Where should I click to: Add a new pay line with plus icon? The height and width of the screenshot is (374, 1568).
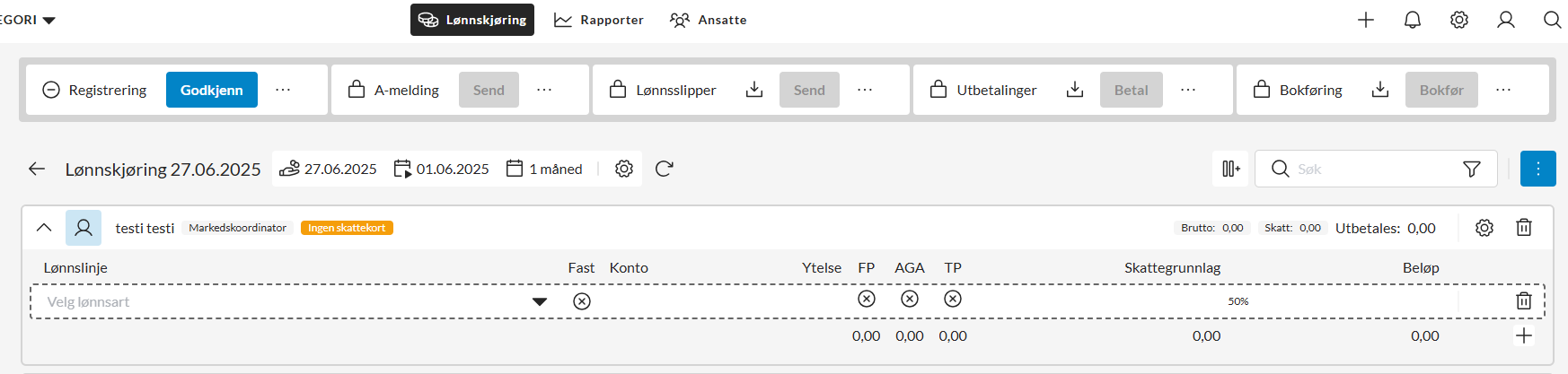pyautogui.click(x=1524, y=336)
